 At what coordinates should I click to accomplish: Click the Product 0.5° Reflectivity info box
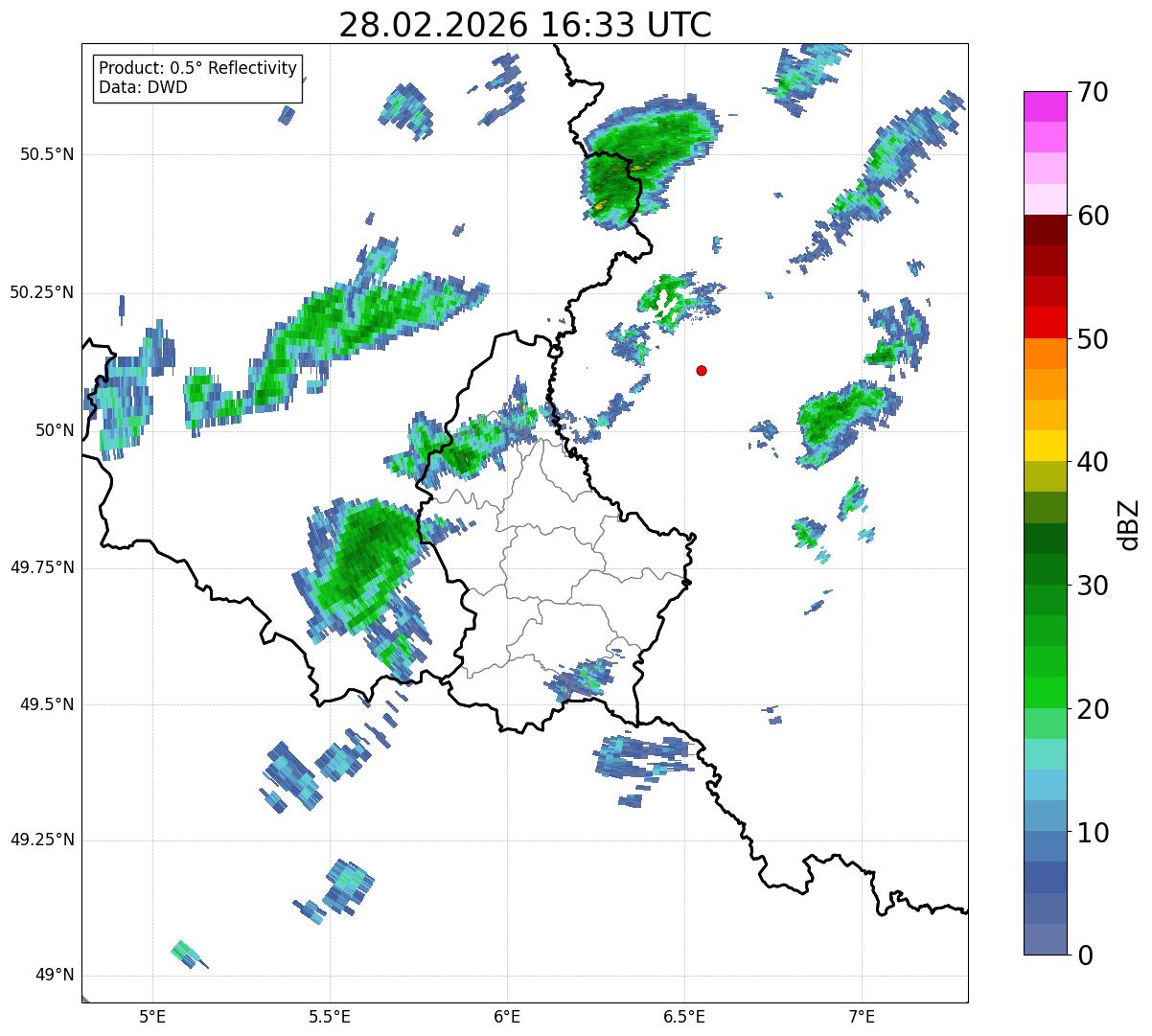197,78
